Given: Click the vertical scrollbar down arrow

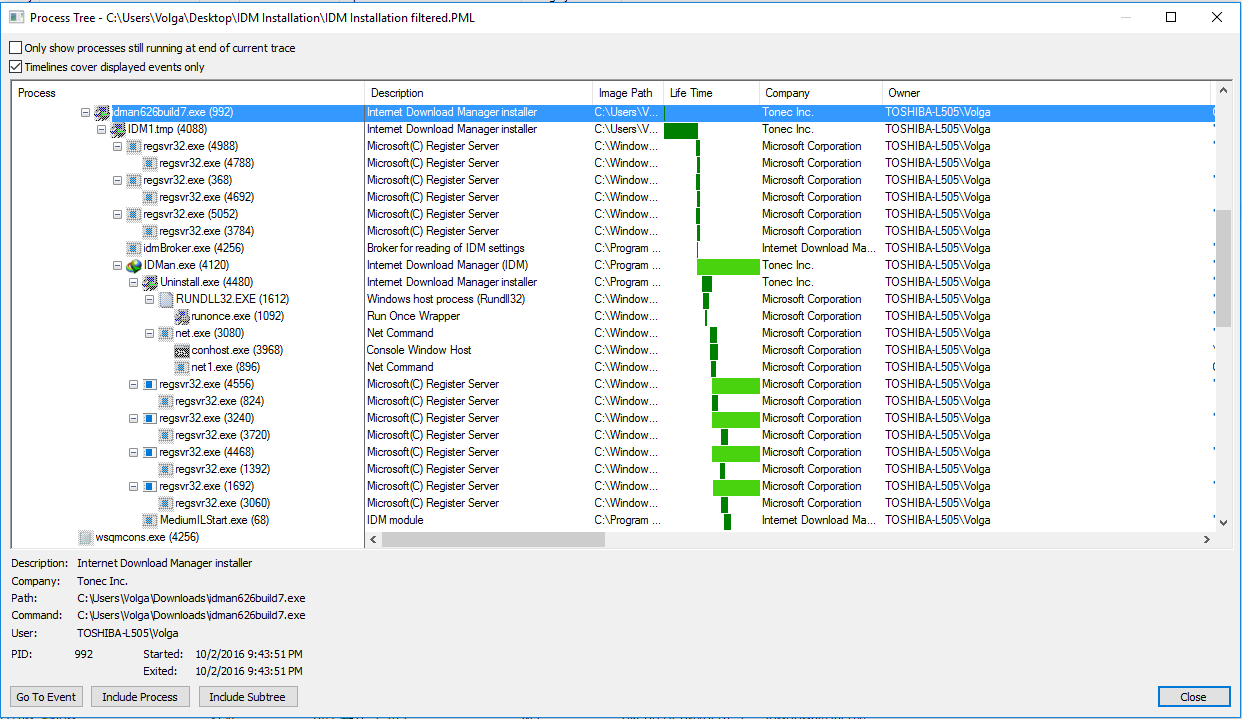Looking at the screenshot, I should [x=1223, y=522].
